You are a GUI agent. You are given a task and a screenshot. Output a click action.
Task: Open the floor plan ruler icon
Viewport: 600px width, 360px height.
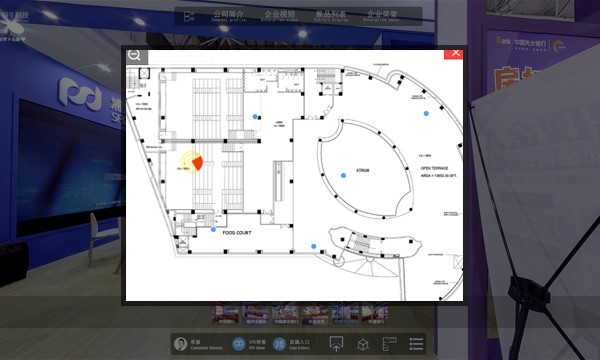tap(390, 344)
